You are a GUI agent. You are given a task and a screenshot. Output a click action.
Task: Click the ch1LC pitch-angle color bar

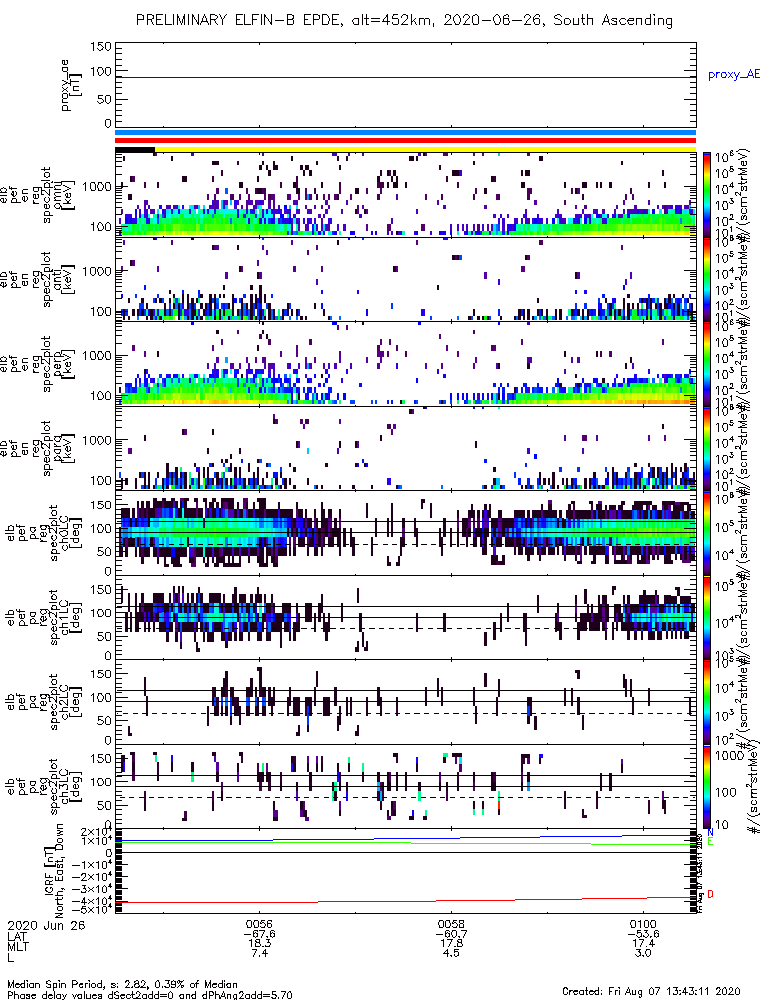click(706, 617)
